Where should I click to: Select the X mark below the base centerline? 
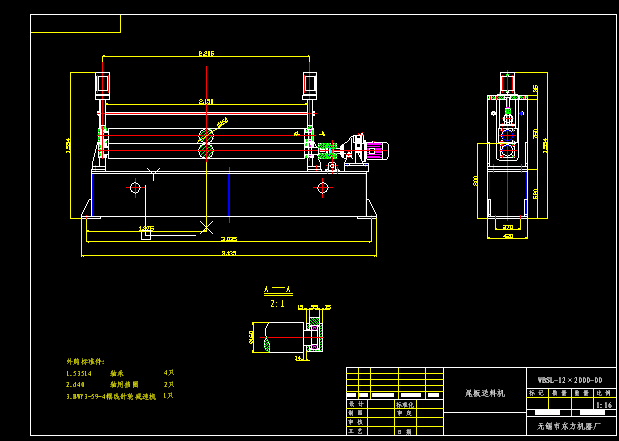206,227
